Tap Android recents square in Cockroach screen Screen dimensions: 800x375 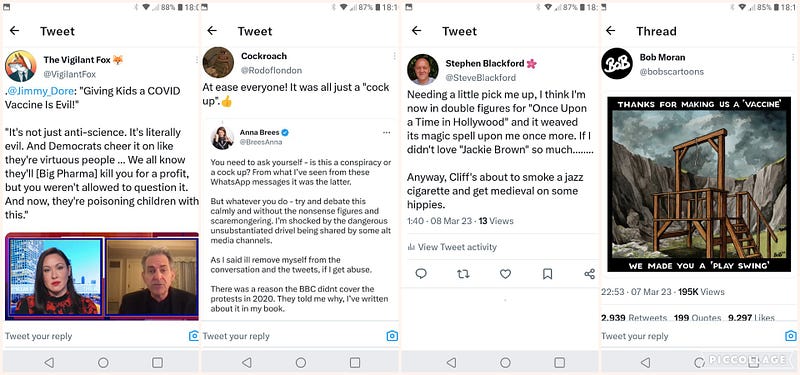pyautogui.click(x=355, y=362)
